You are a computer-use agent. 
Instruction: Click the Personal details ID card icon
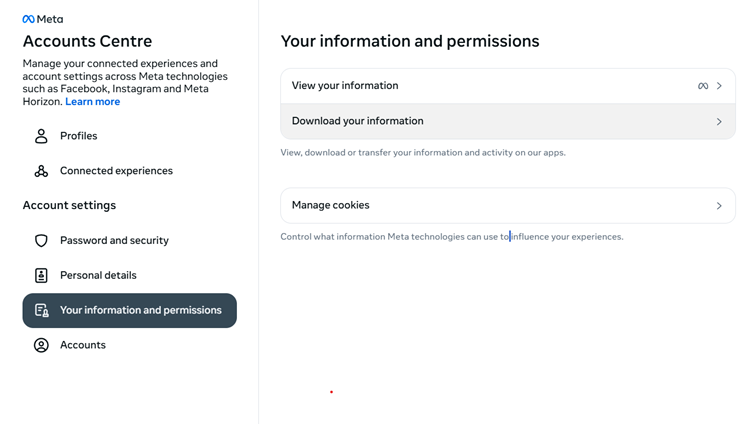(x=41, y=275)
